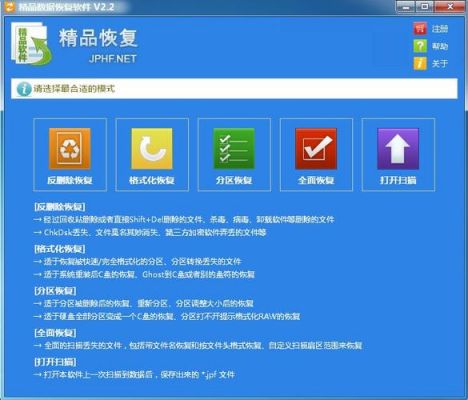The image size is (468, 400).
Task: Minimize the recovery software window
Action: pos(406,7)
